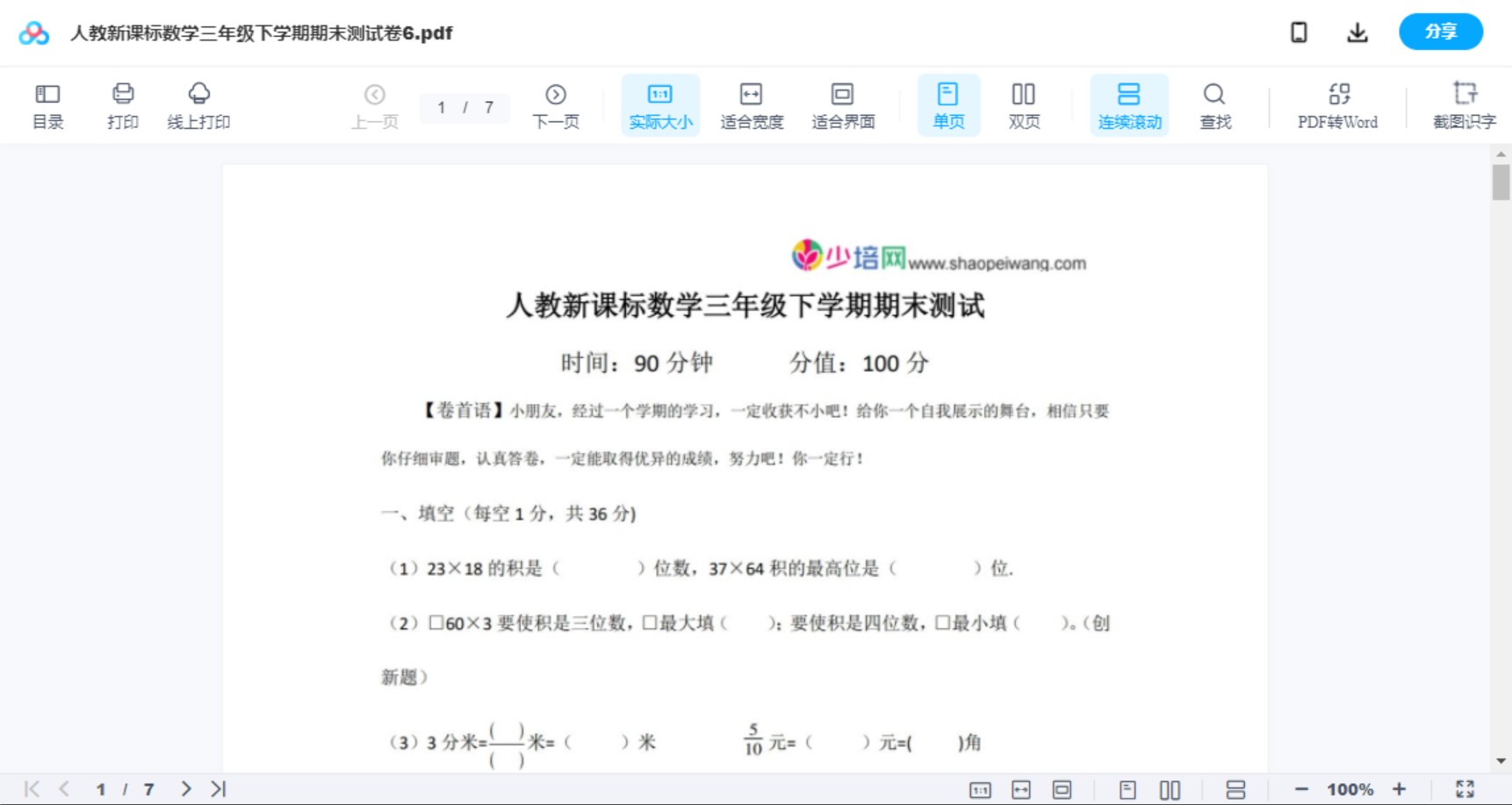Edit the page number input field
The width and height of the screenshot is (1512, 805).
click(465, 108)
